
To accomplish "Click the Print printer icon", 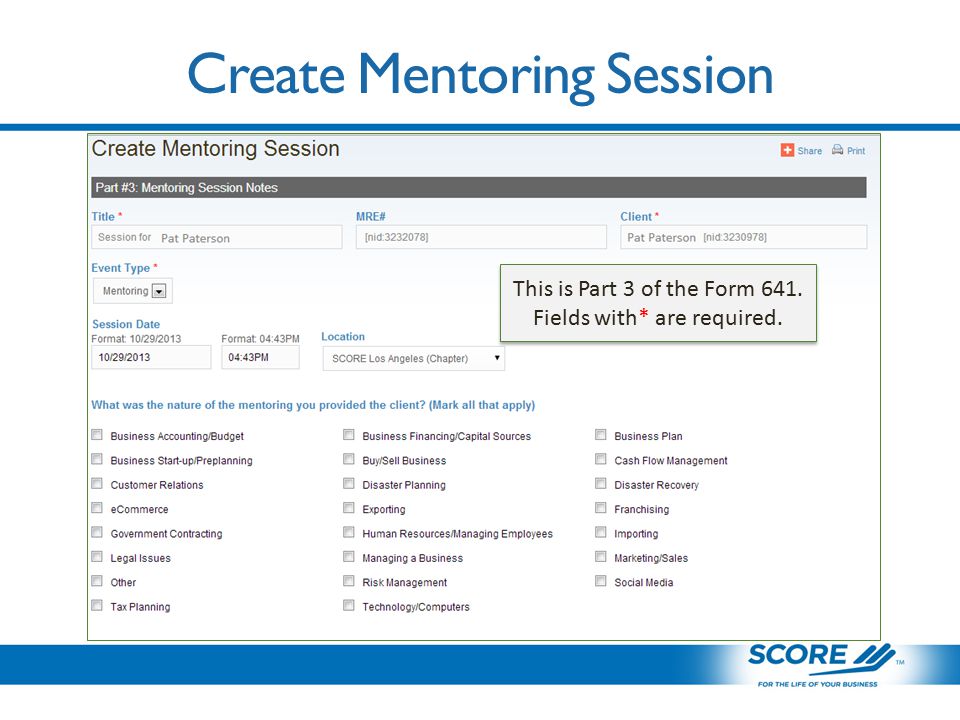I will pos(838,150).
